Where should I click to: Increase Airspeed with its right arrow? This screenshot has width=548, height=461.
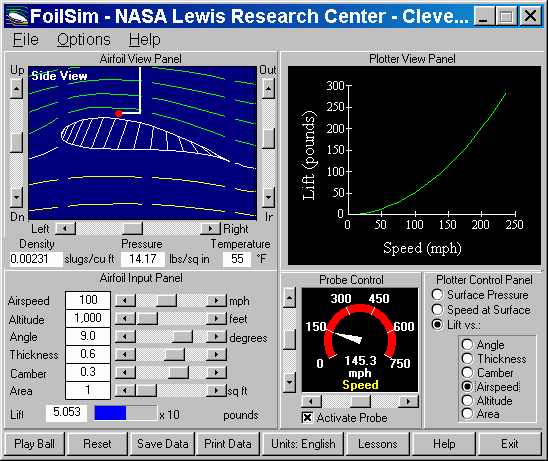(x=216, y=301)
